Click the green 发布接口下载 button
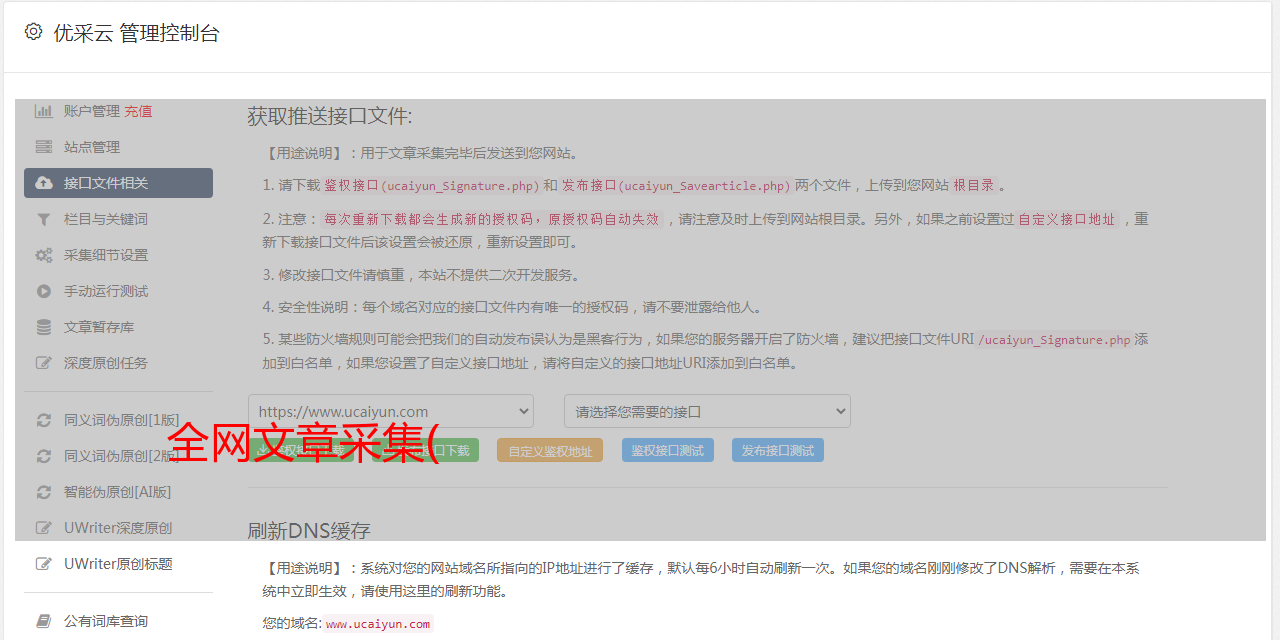The width and height of the screenshot is (1280, 640). [426, 451]
